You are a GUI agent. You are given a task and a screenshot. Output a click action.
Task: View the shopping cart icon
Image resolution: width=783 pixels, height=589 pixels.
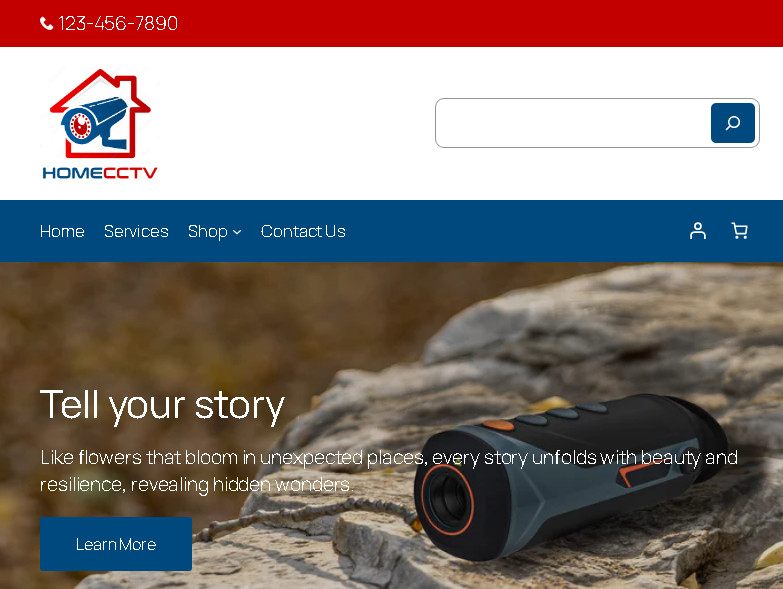(740, 231)
